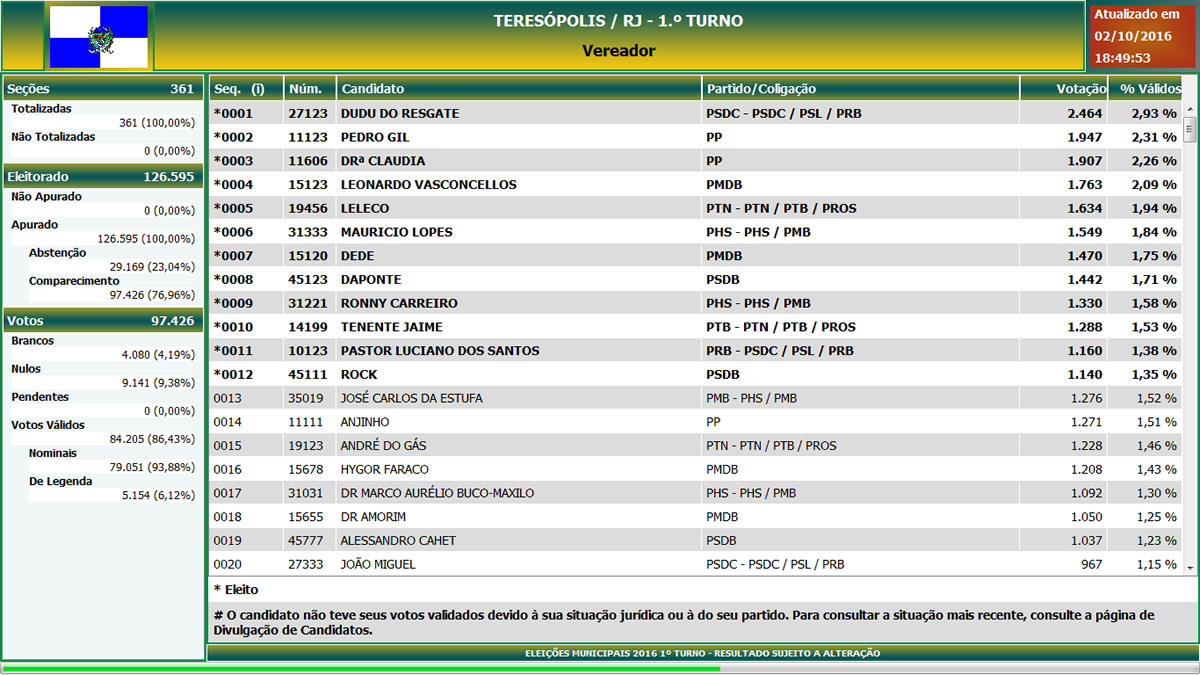1200x675 pixels.
Task: Click the (i) info marker in Seq. header
Action: [x=257, y=89]
